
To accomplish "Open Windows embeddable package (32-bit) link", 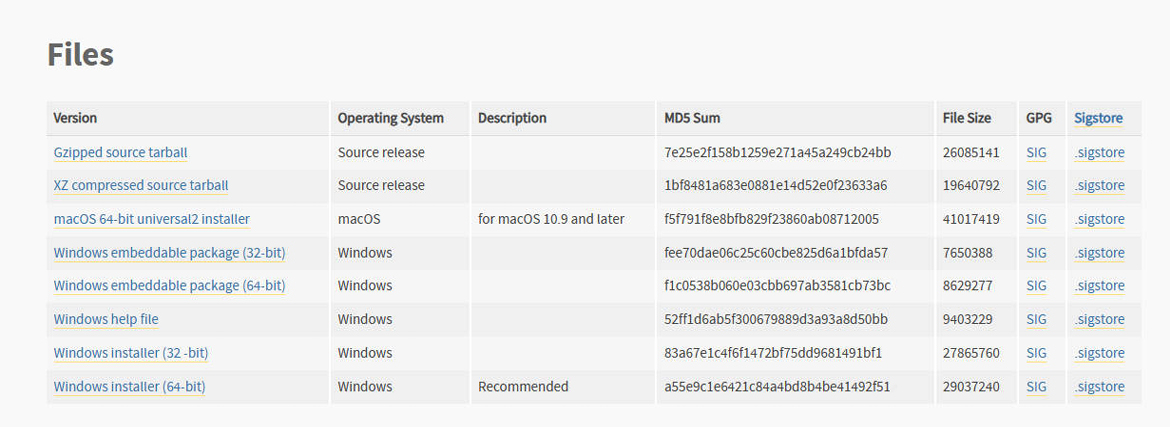I will [x=169, y=252].
